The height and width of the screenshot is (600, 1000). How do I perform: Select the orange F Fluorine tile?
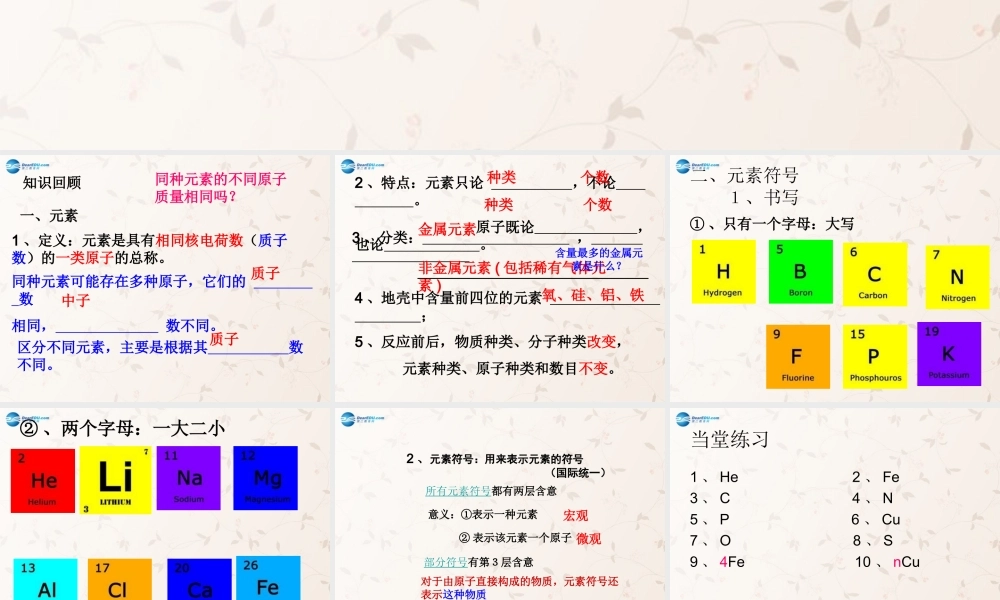(798, 355)
